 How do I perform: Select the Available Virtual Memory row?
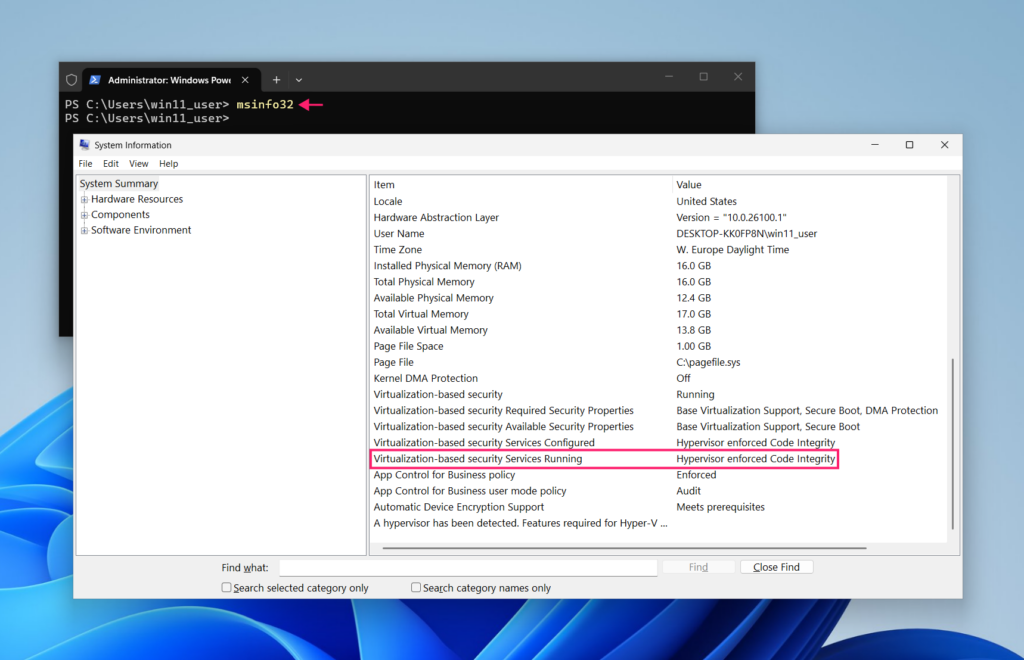658,330
